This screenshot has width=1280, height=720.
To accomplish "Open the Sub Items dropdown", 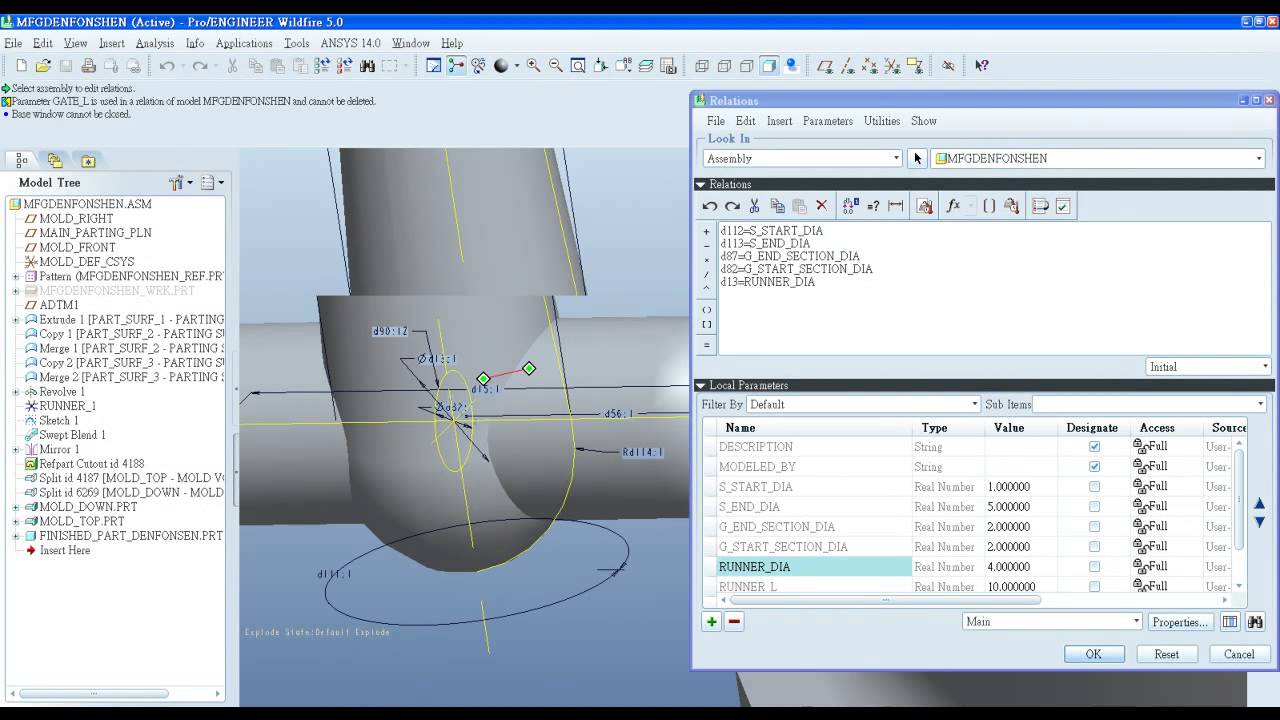I will point(1148,404).
